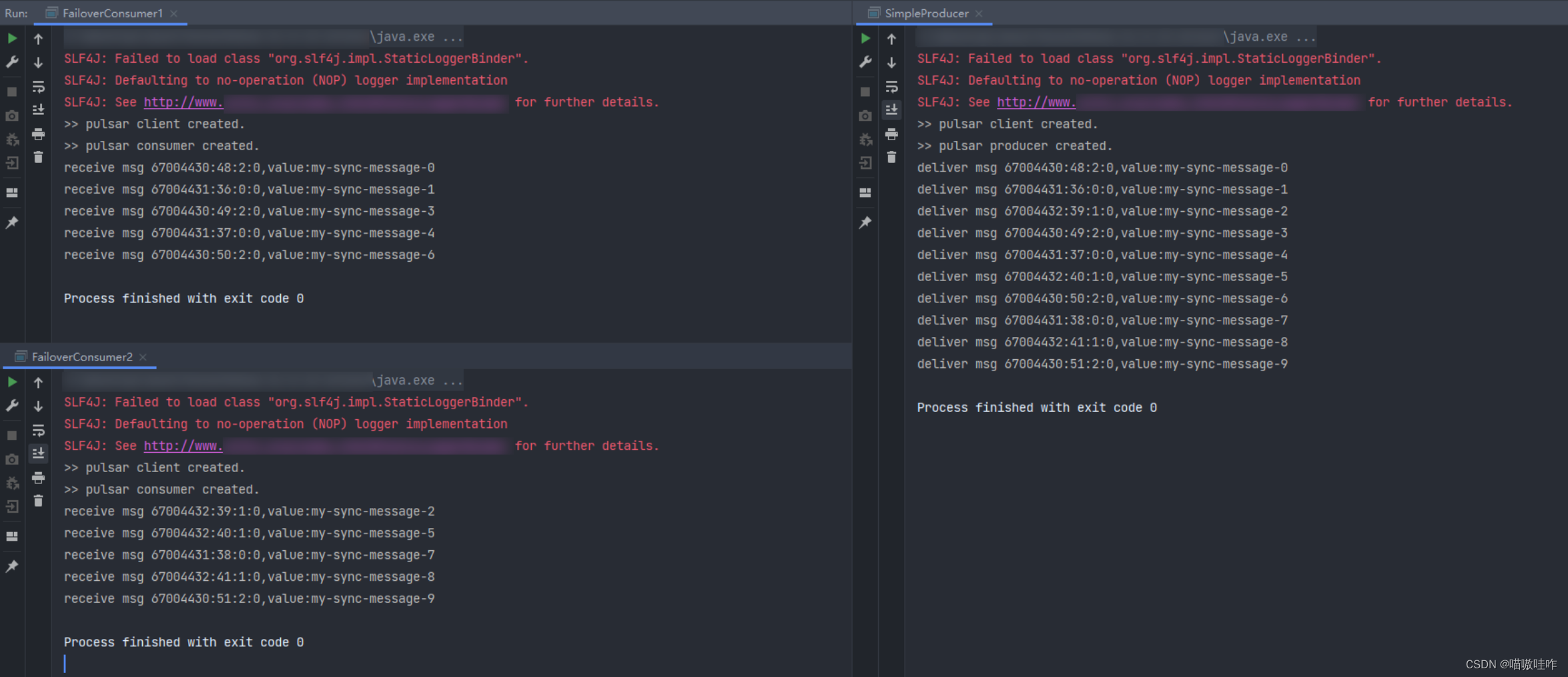Click line 'receive msg ... my-sync-message-9'
1568x677 pixels.
click(x=250, y=599)
